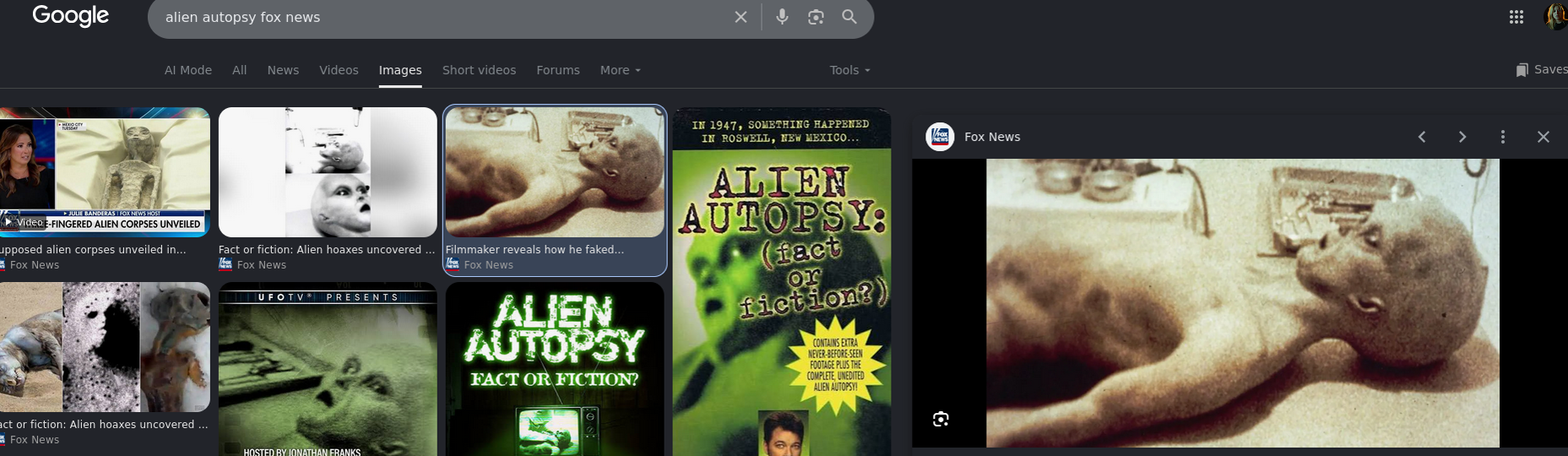The height and width of the screenshot is (456, 1568).
Task: Open "Filmmaker reveals how he faked..." link
Action: click(534, 249)
